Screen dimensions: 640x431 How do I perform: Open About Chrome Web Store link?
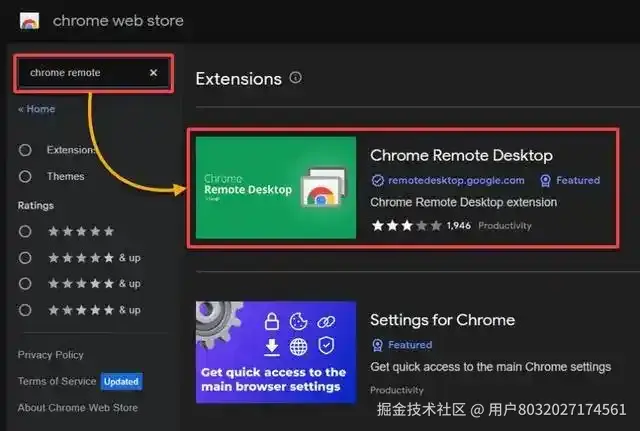[78, 408]
